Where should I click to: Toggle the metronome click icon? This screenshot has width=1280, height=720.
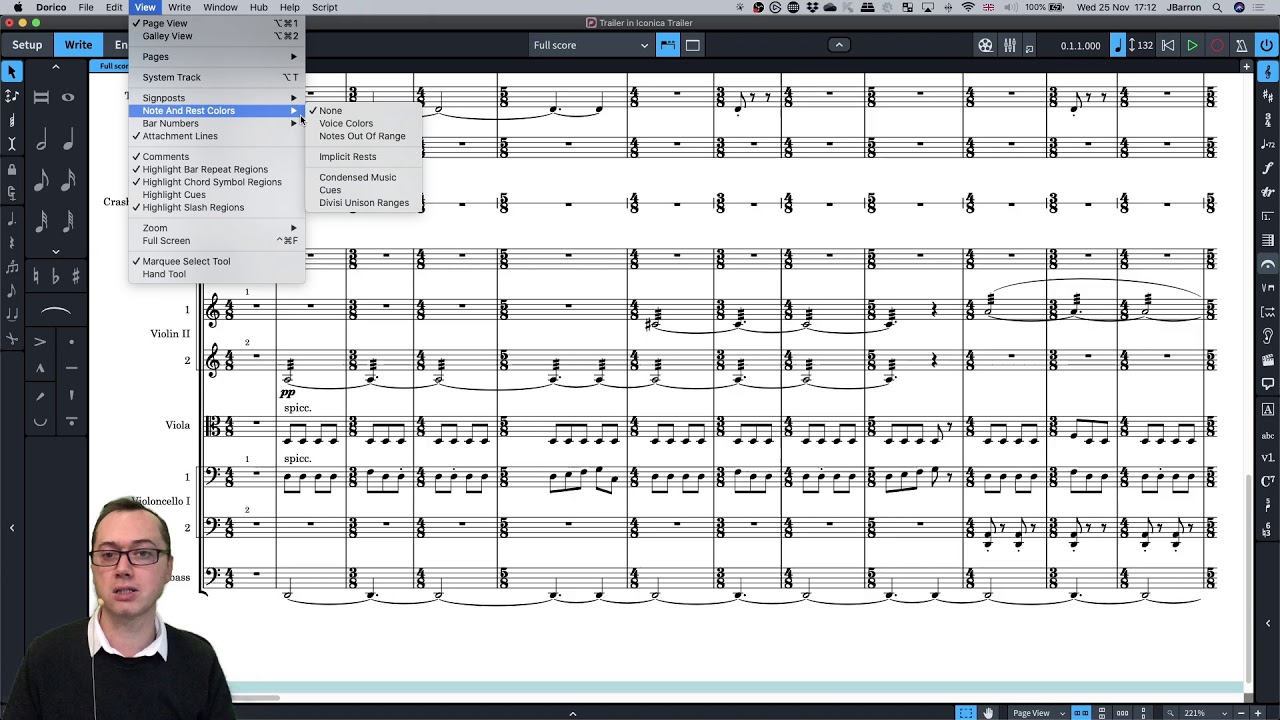click(x=1241, y=45)
